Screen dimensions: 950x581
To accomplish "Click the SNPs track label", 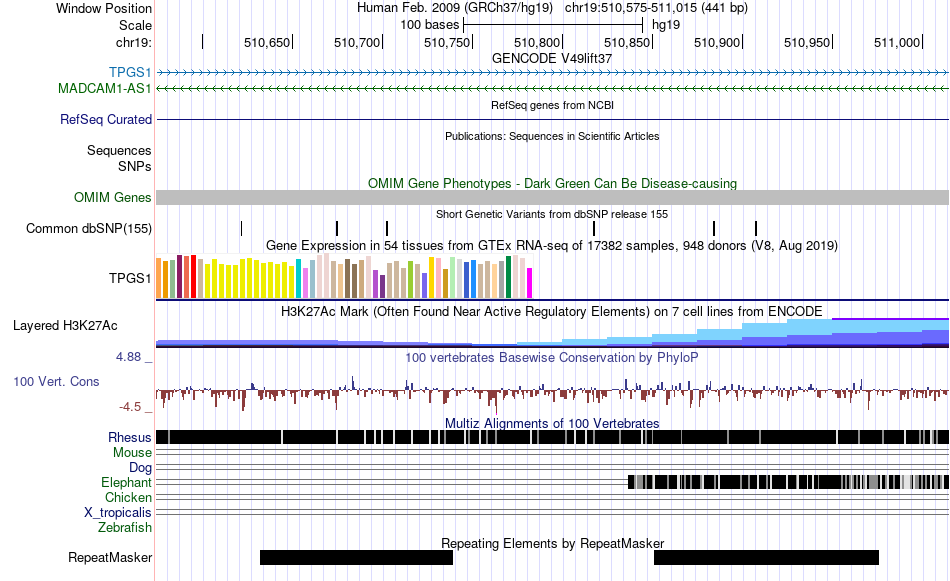I will (x=135, y=166).
